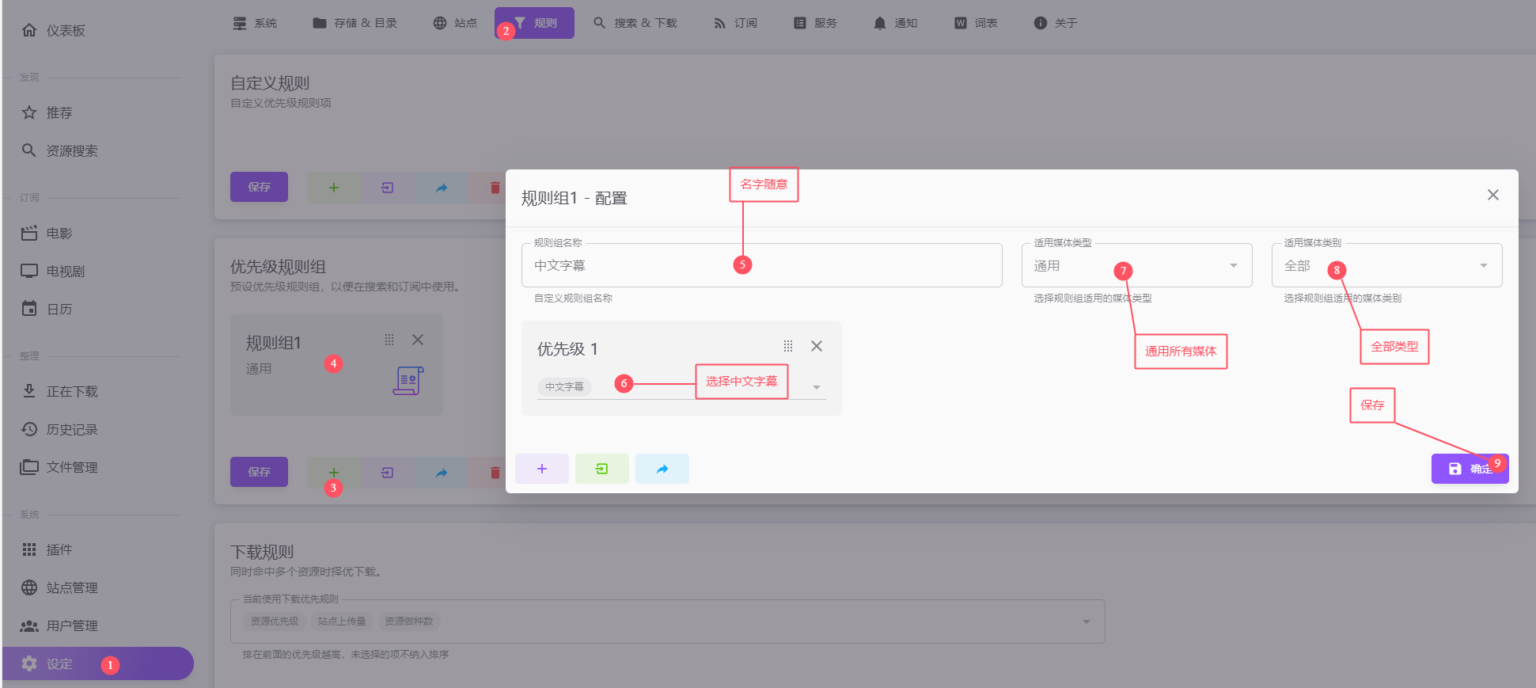Click the green import icon in the dialog footer
Viewport: 1536px width, 688px height.
click(602, 469)
